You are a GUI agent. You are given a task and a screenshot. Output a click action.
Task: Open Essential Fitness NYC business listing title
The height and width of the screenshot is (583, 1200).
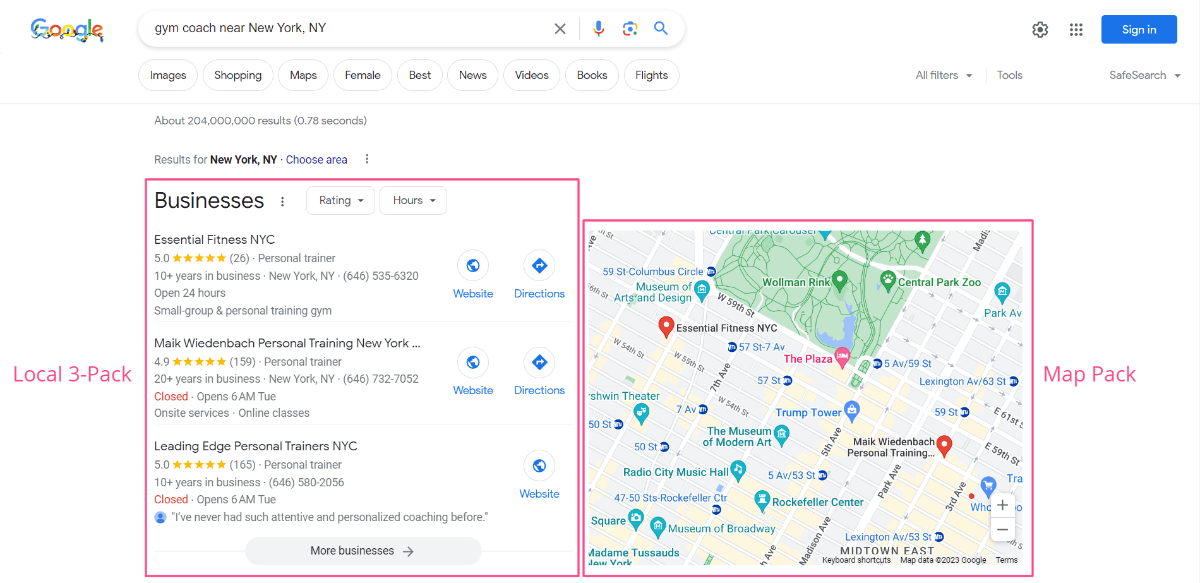(x=214, y=240)
